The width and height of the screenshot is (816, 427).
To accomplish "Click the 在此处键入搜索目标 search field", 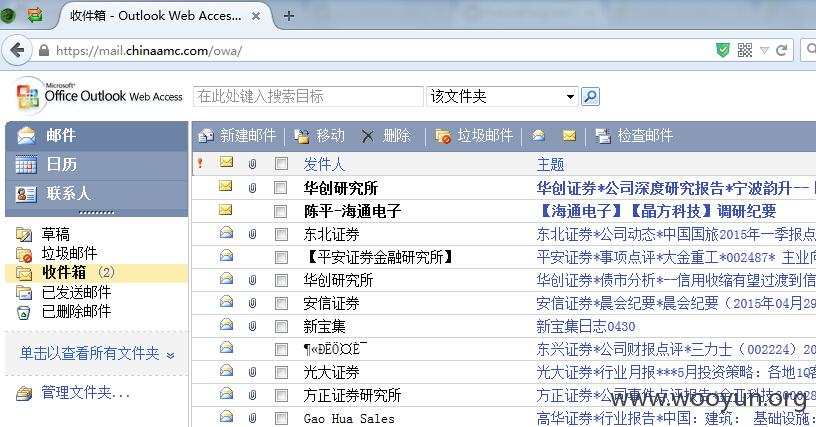I will [308, 96].
